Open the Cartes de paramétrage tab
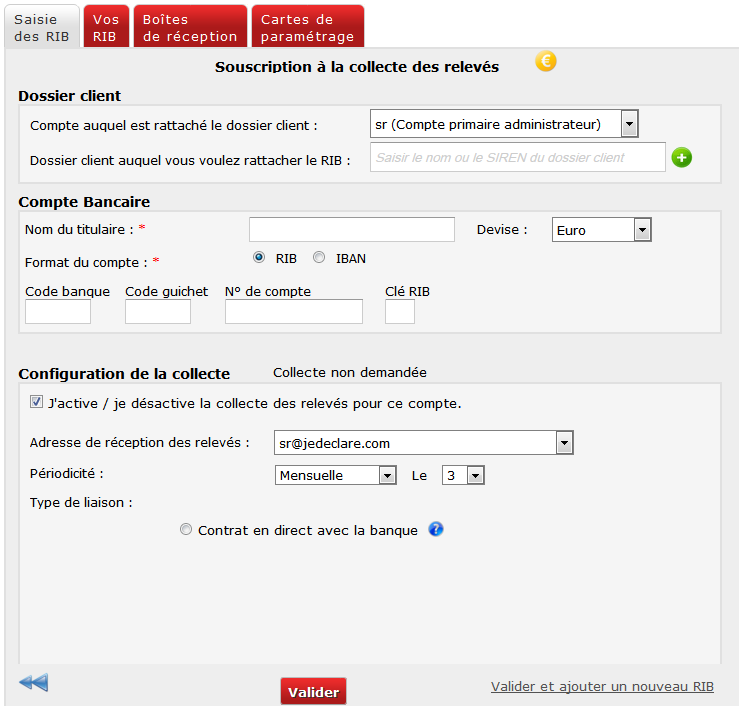 (x=307, y=27)
